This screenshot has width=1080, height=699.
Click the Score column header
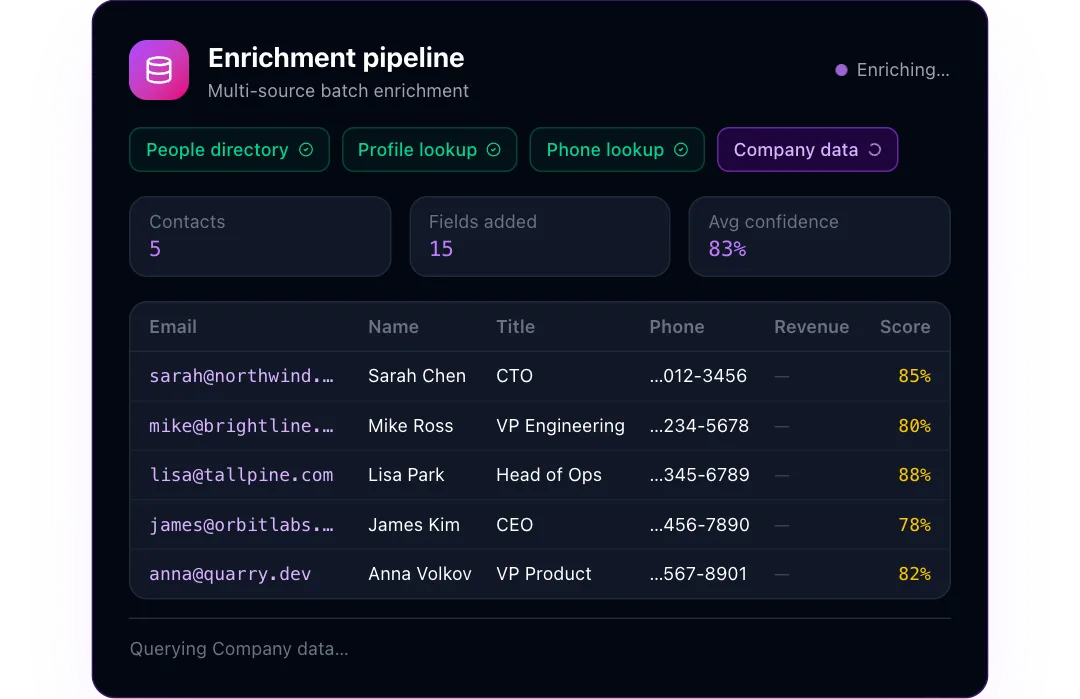pos(905,326)
